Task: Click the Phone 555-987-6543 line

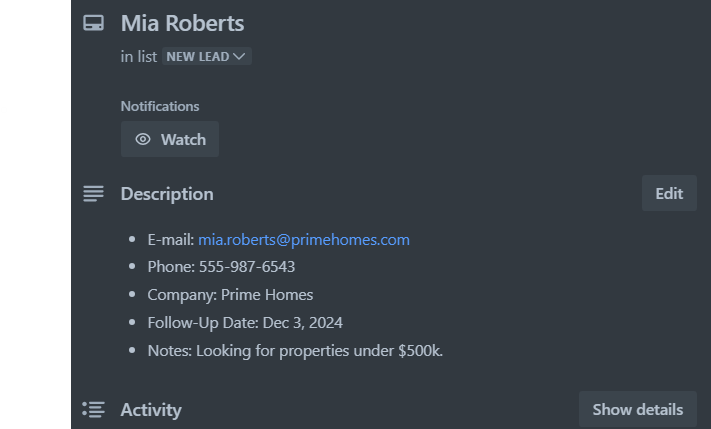Action: 221,267
